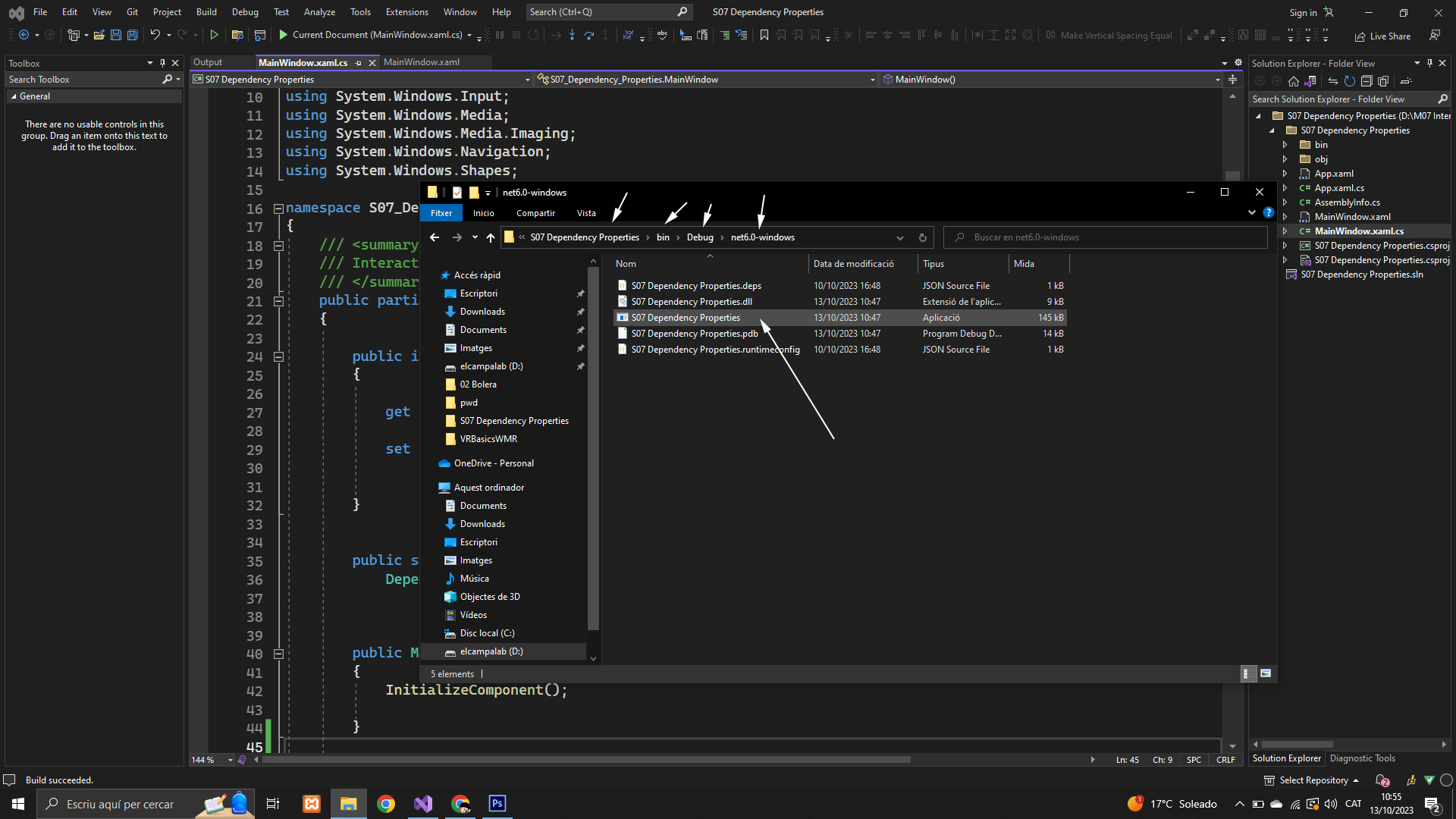Image resolution: width=1456 pixels, height=819 pixels.
Task: Refresh the Solution Explorer folder view
Action: [x=1349, y=81]
